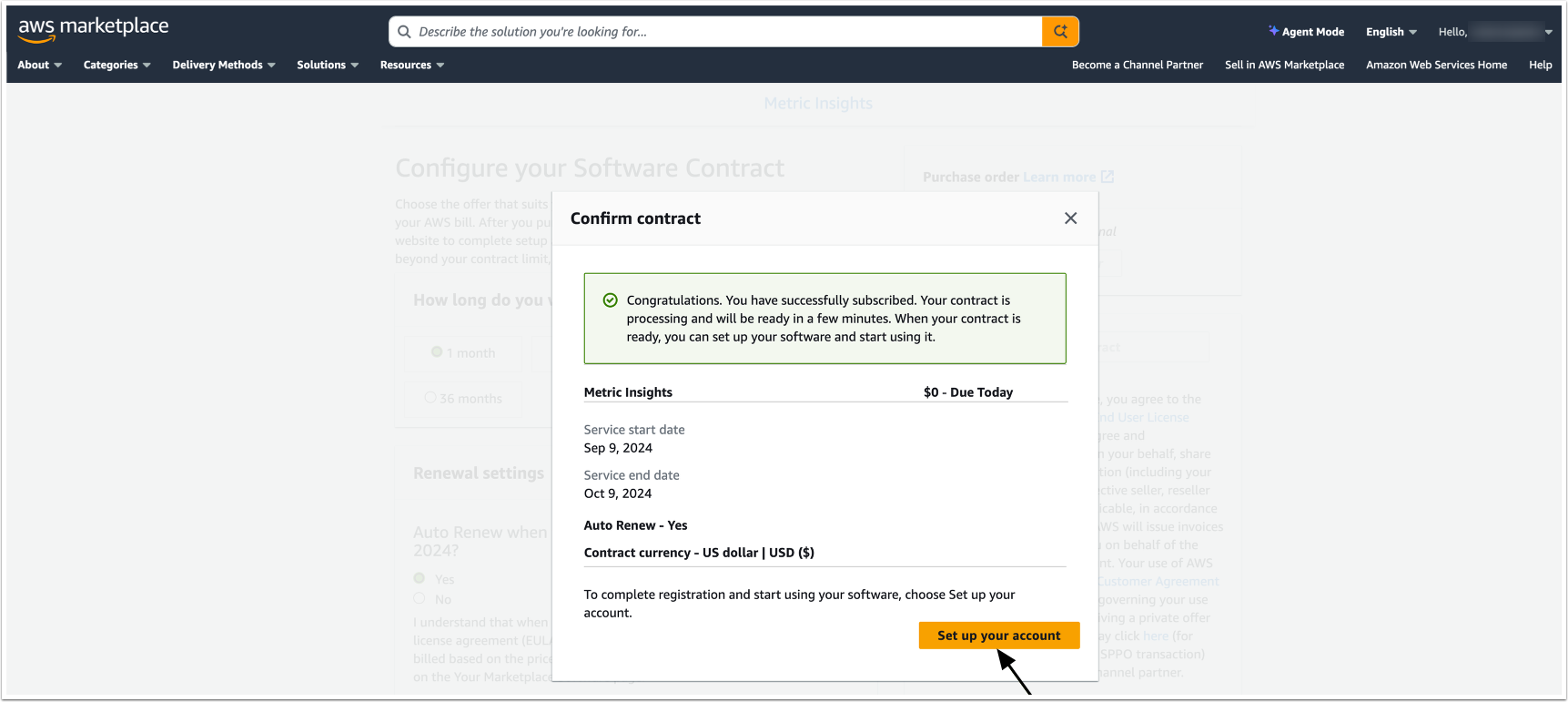
Task: Click the magnifier icon in search bar
Action: [x=404, y=32]
